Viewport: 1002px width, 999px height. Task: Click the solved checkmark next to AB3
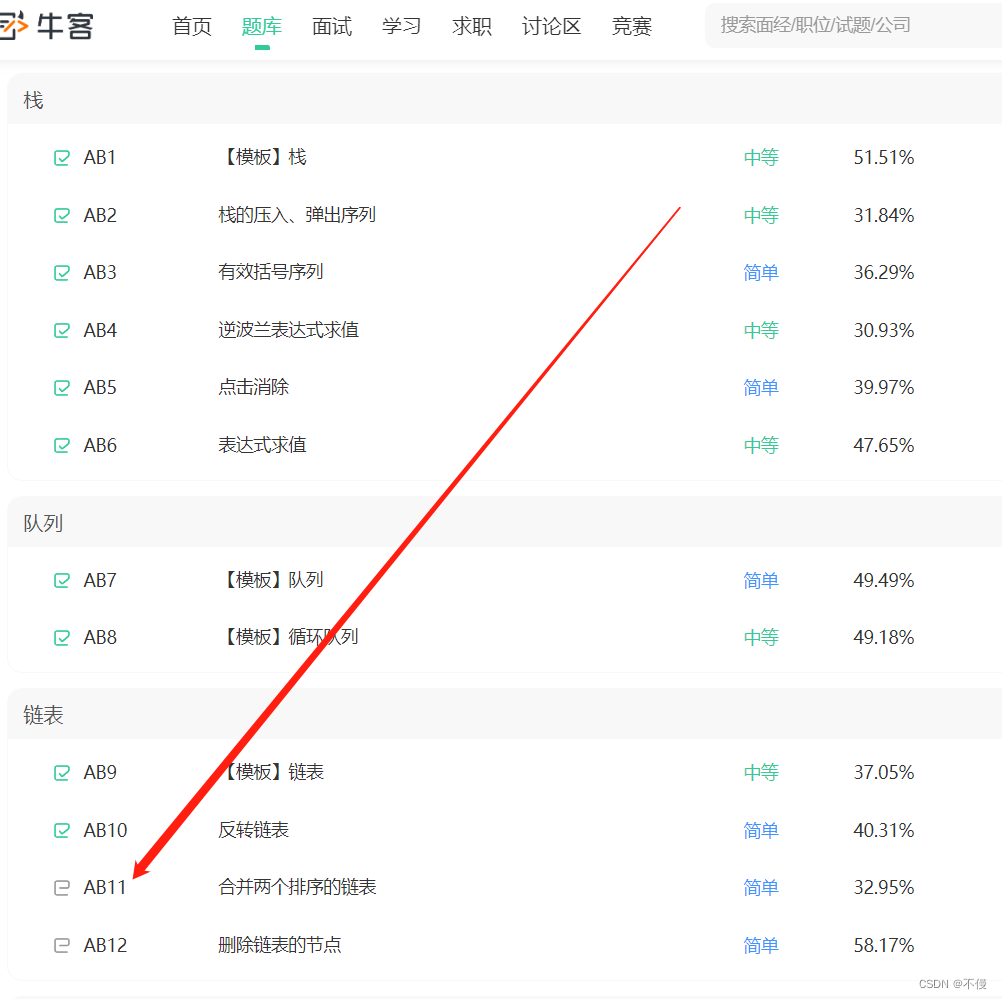click(x=62, y=272)
